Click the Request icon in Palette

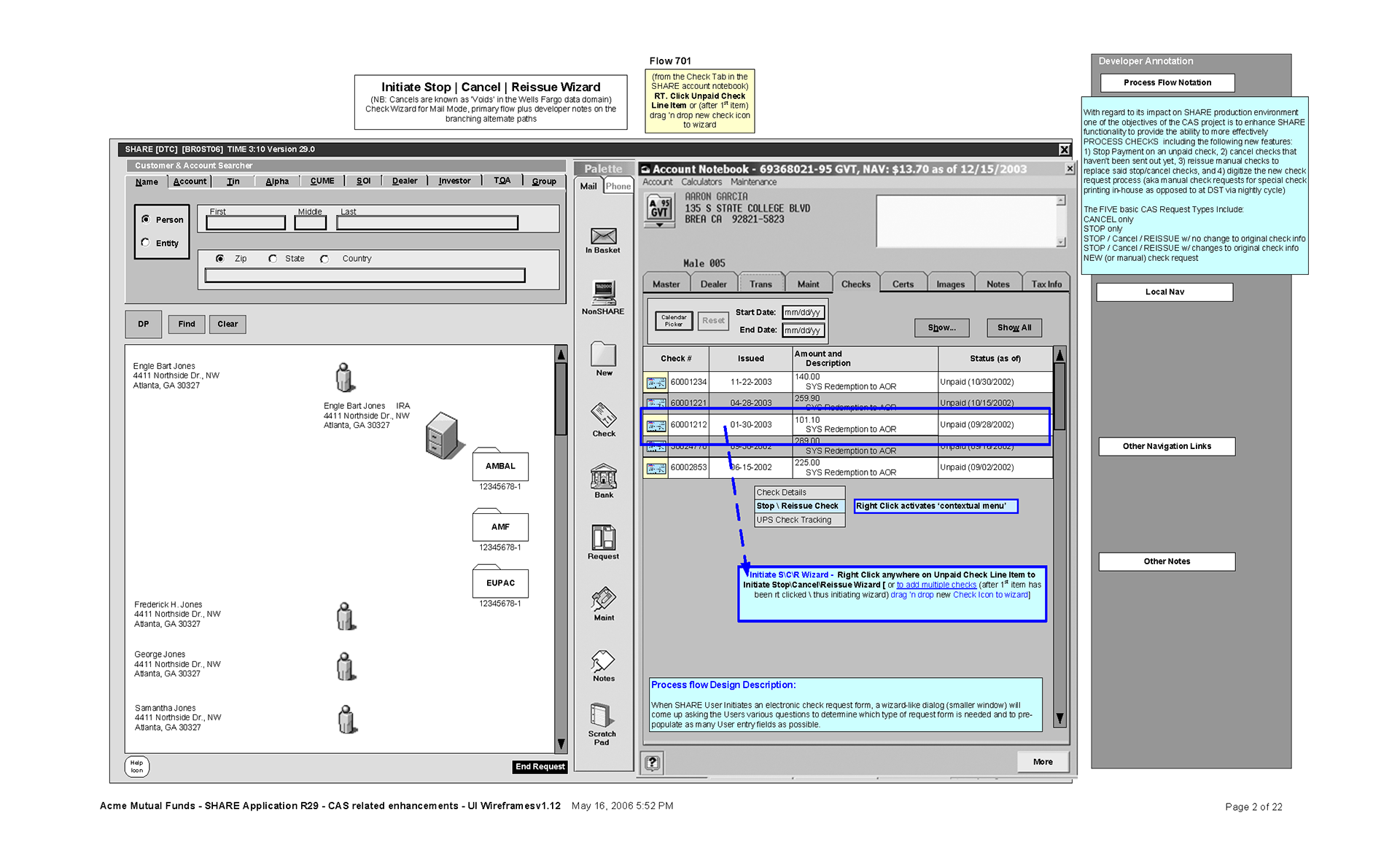coord(603,538)
